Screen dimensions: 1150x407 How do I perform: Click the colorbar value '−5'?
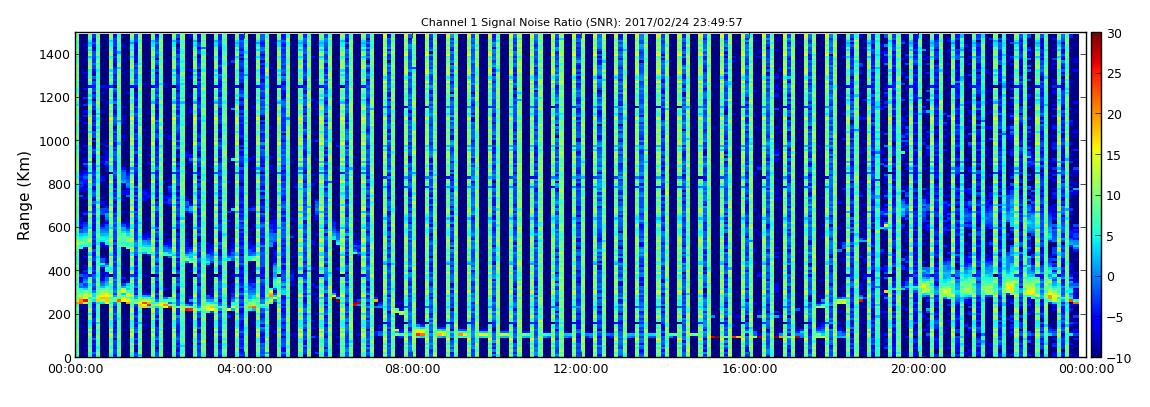point(1115,317)
